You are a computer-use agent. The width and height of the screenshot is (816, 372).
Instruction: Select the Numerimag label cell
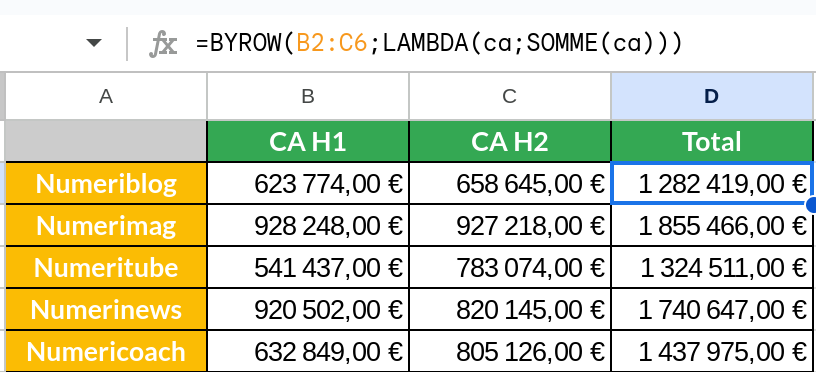point(106,226)
